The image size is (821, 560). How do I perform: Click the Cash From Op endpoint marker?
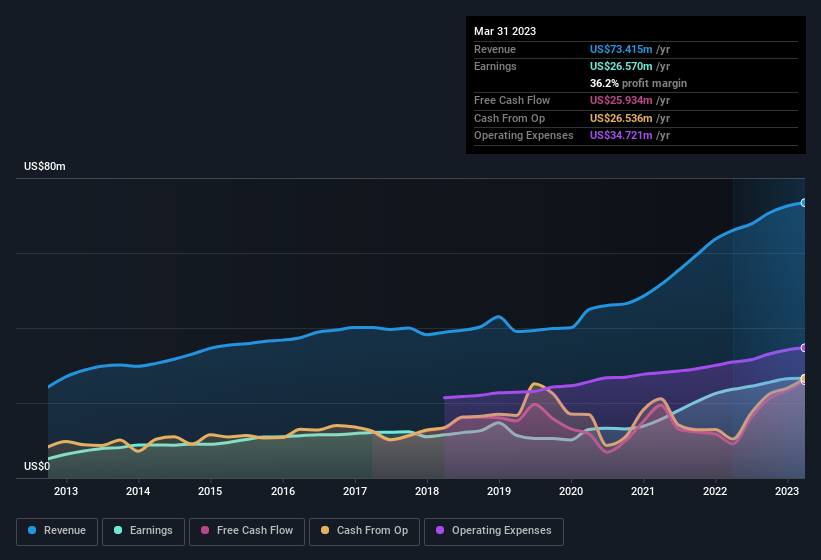[x=804, y=379]
